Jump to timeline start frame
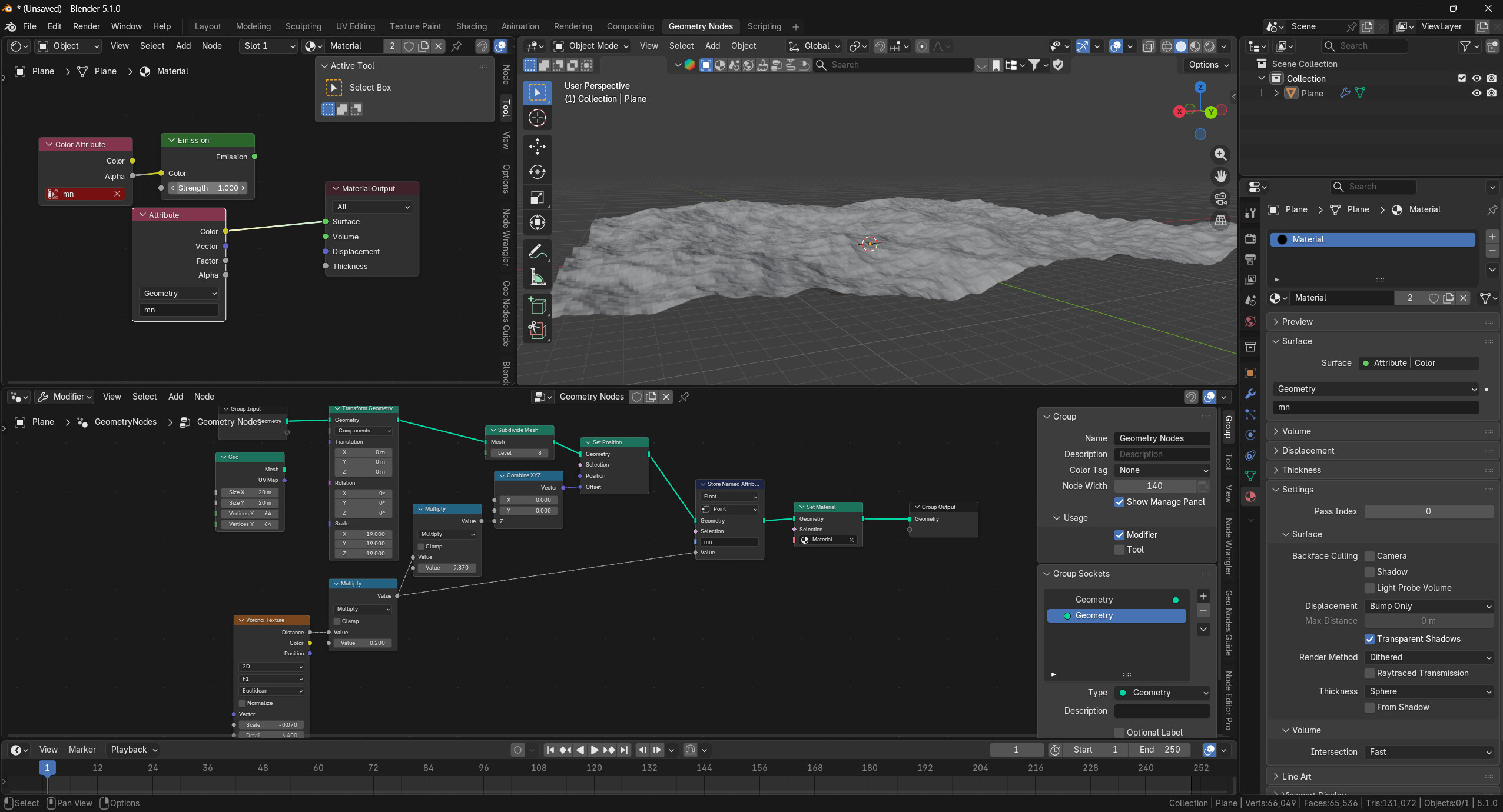The width and height of the screenshot is (1503, 812). click(550, 750)
